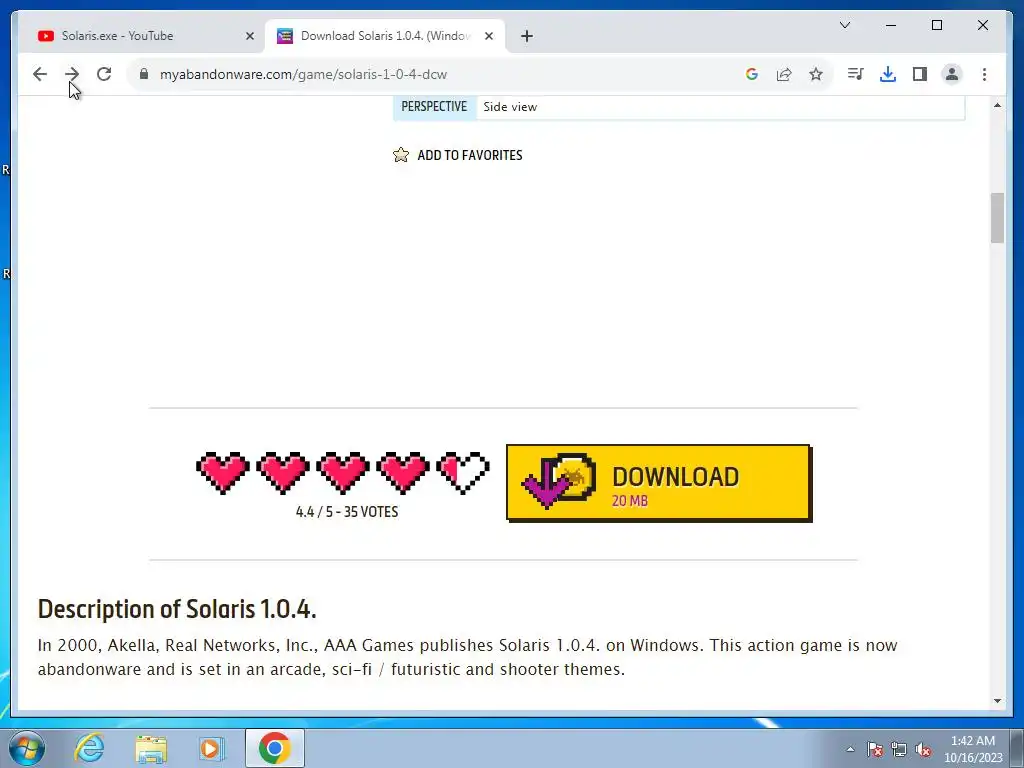Open Action Center flag icon
Viewport: 1024px width, 768px height.
874,749
